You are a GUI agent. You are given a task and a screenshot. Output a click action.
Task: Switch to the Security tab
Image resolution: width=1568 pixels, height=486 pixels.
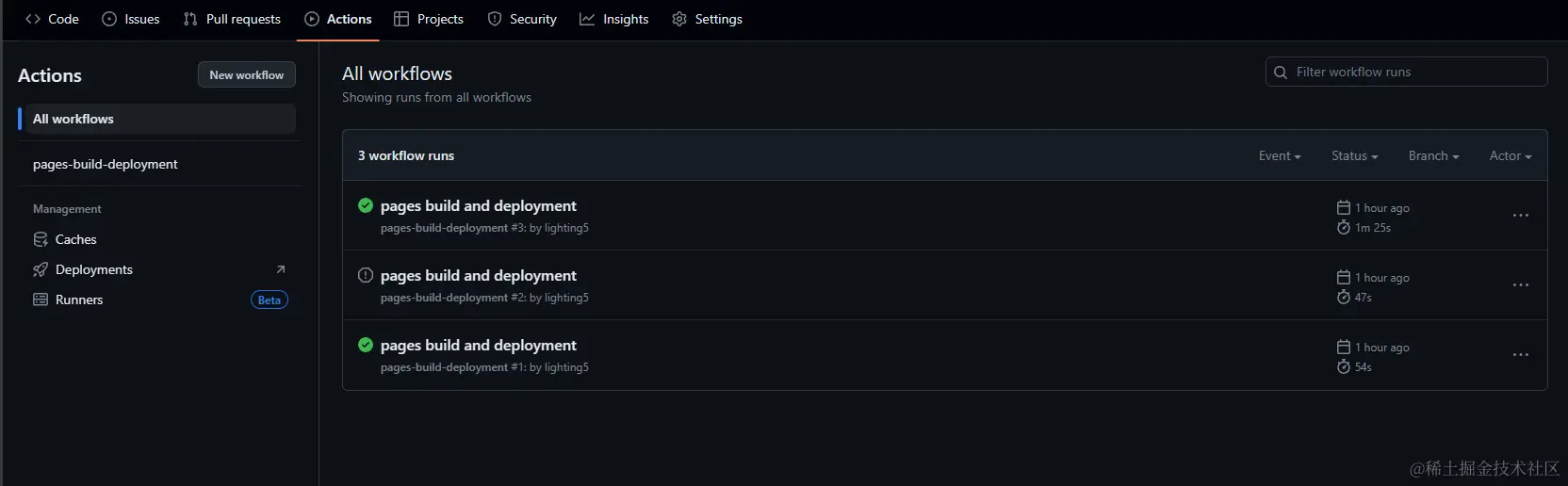click(x=522, y=19)
